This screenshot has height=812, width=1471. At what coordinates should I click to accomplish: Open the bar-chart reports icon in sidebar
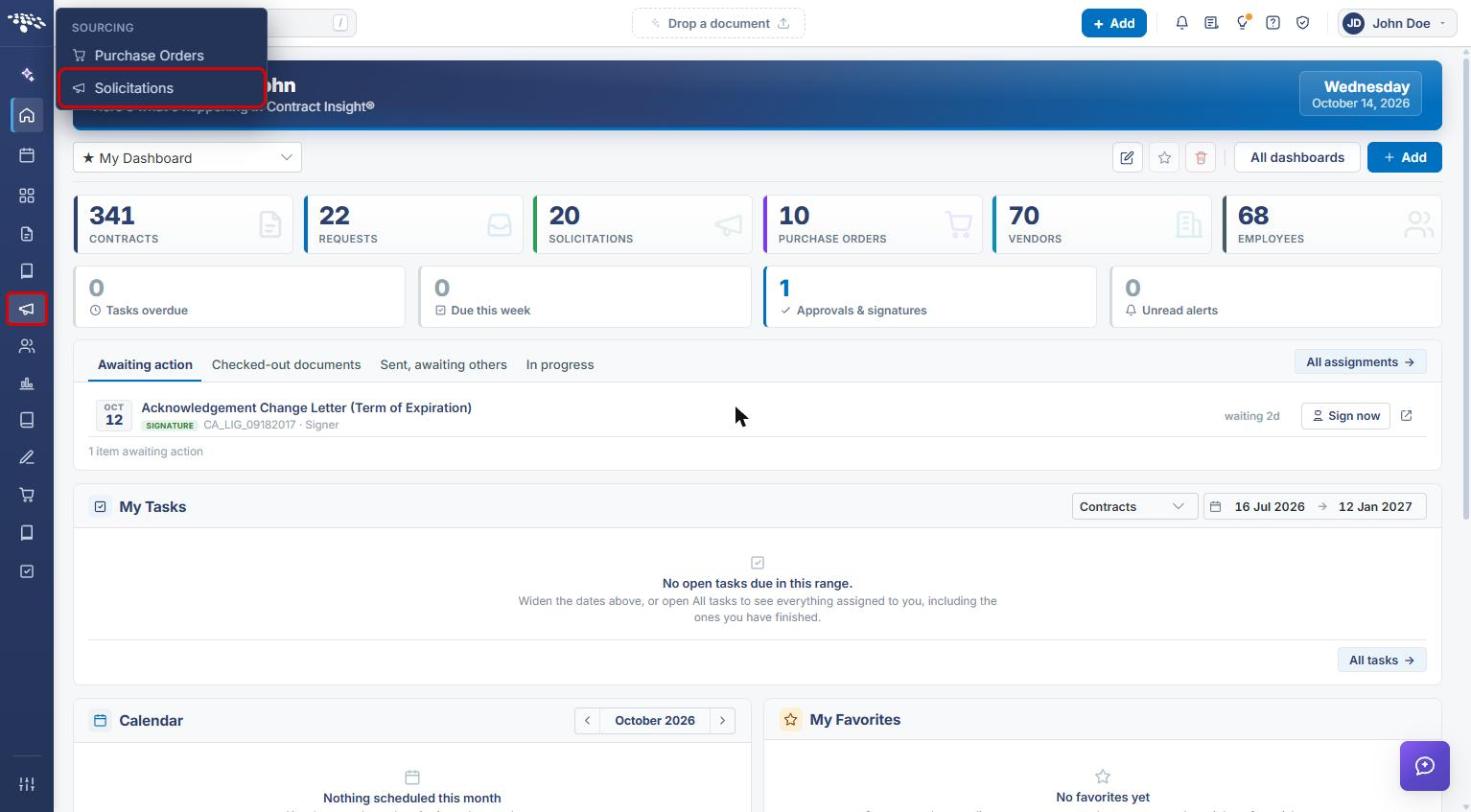(27, 383)
